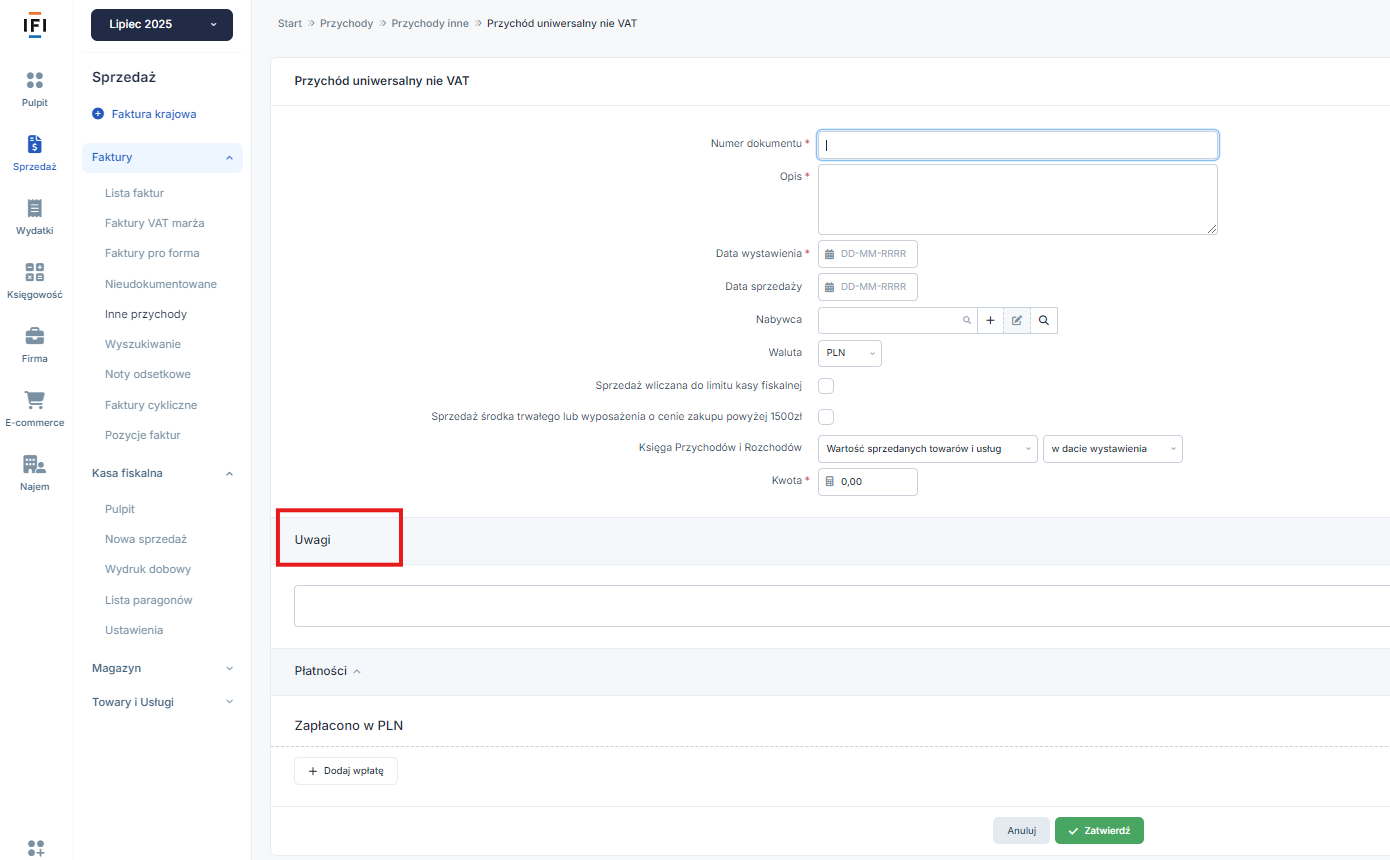Click the plus icon next to Faktura krajowa
The width and height of the screenshot is (1390, 860).
(x=98, y=114)
